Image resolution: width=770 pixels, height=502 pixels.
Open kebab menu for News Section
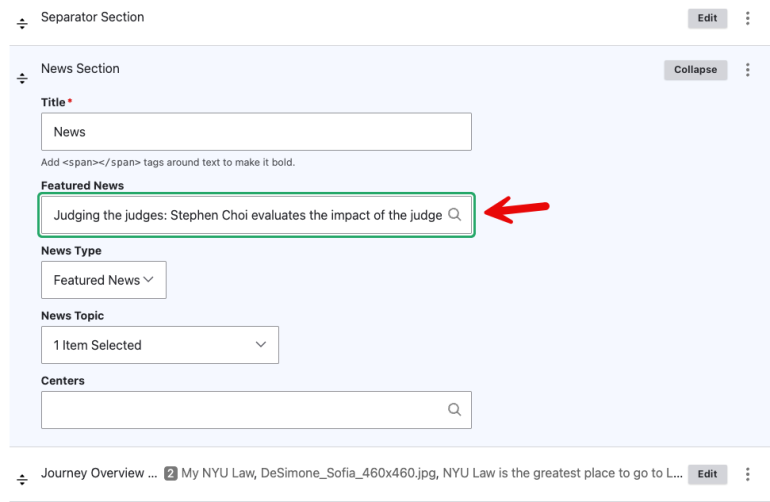pos(747,70)
